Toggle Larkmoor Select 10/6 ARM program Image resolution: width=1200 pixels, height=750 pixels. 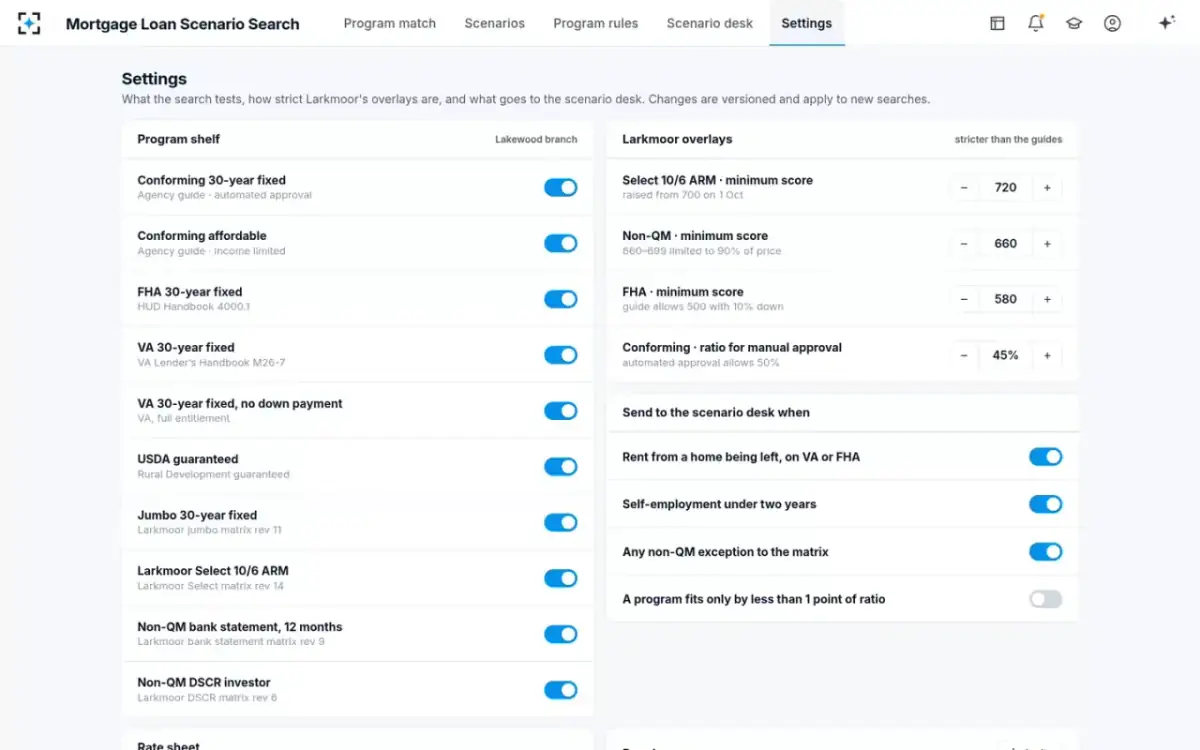coord(560,578)
